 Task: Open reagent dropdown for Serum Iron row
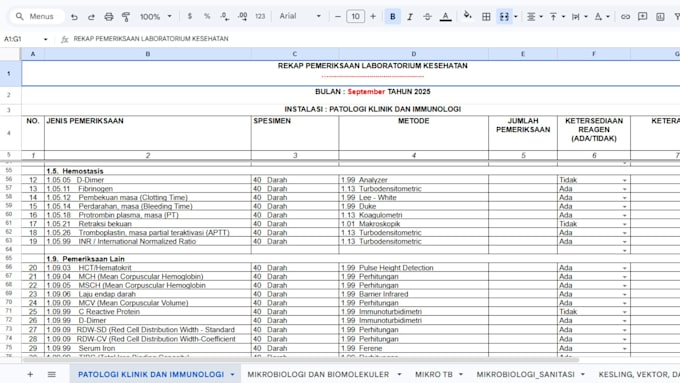624,348
